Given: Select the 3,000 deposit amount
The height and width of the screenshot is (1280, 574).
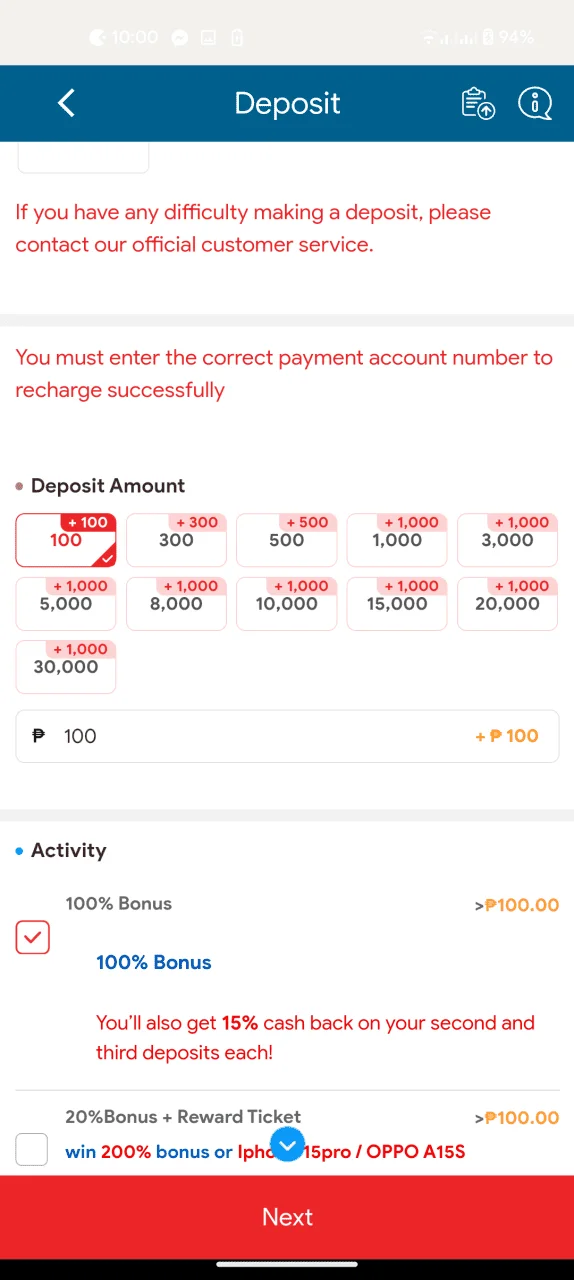Looking at the screenshot, I should click(x=507, y=540).
